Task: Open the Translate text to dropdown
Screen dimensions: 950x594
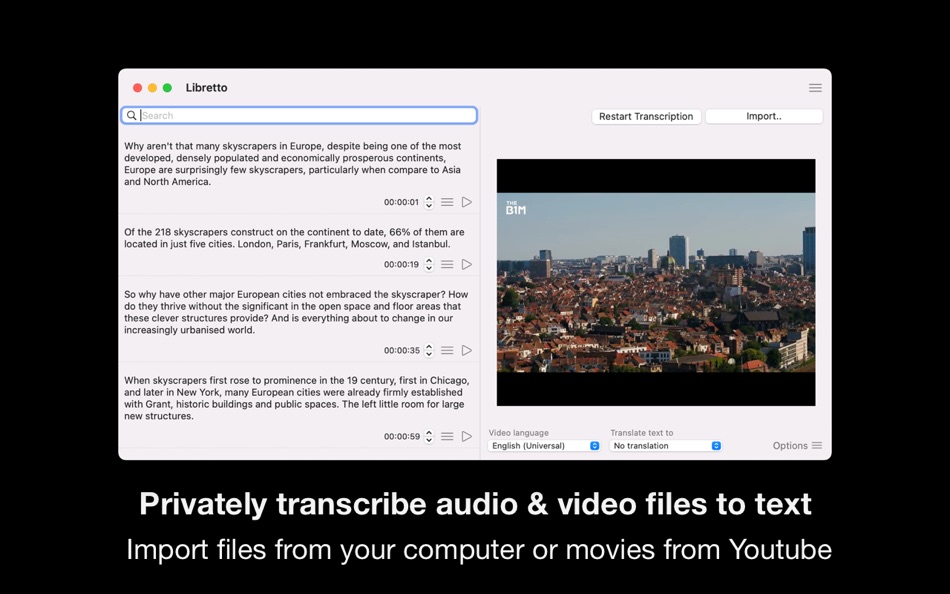Action: click(665, 446)
